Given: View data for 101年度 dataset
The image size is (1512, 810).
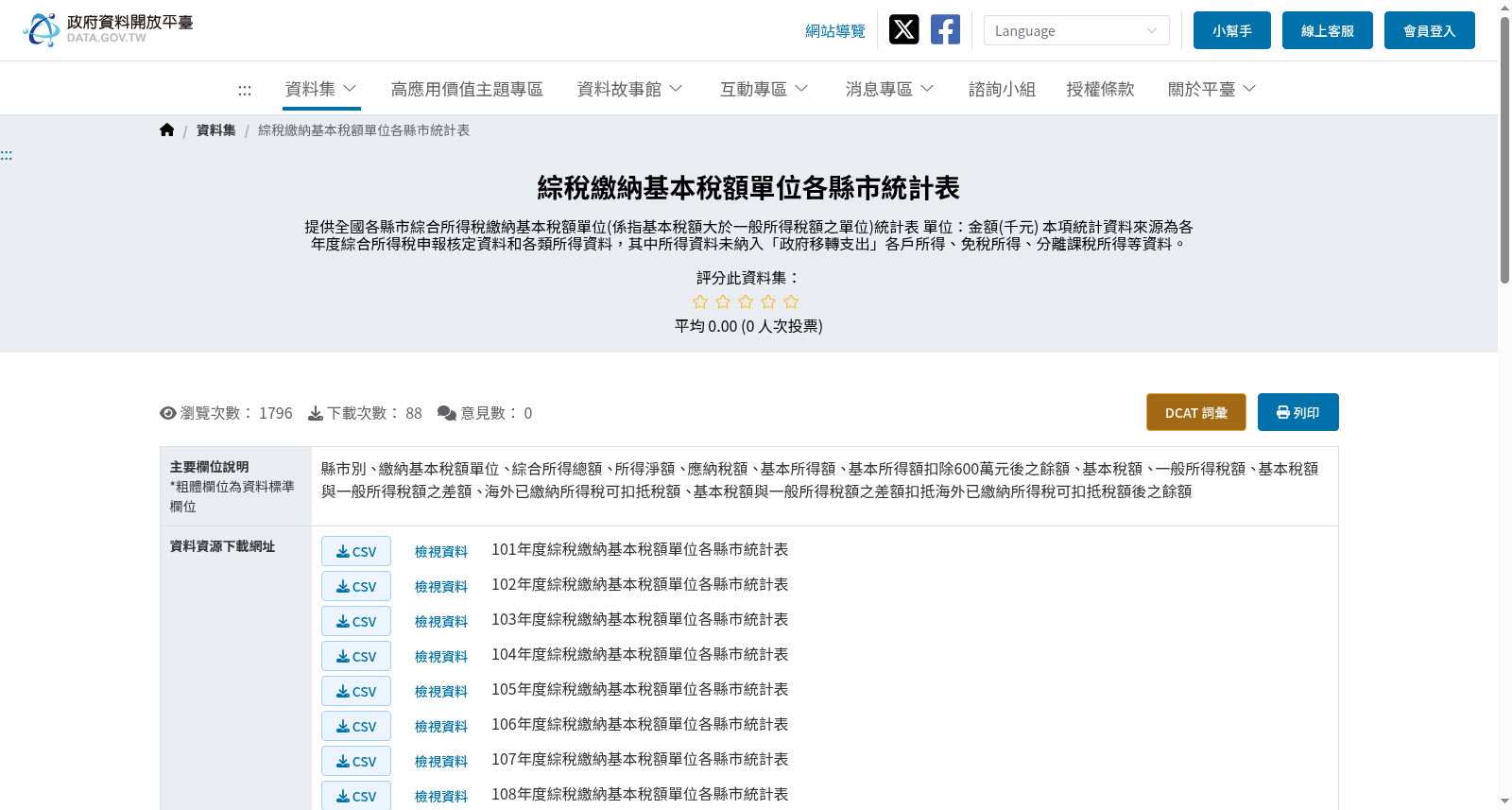Looking at the screenshot, I should click(441, 552).
